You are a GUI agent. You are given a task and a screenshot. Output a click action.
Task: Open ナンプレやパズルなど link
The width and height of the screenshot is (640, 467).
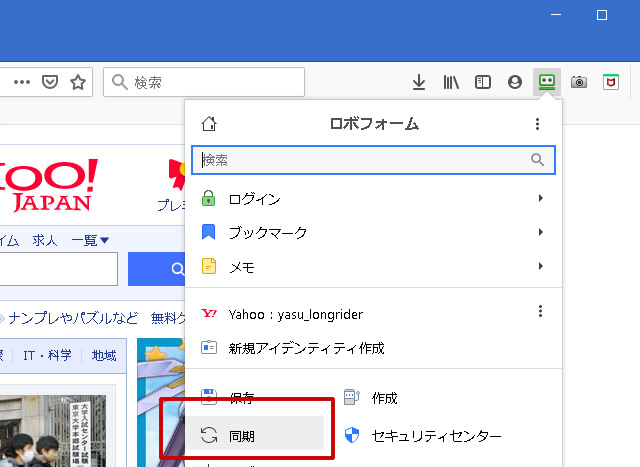73,318
